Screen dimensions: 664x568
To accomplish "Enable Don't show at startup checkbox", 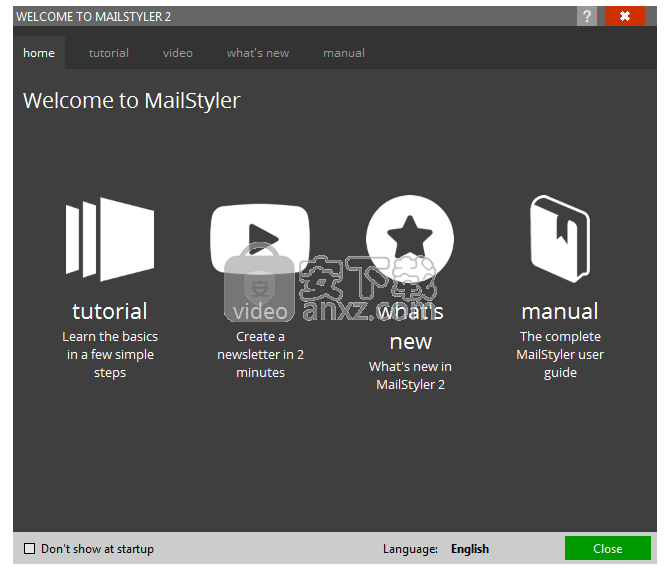I will tap(30, 549).
